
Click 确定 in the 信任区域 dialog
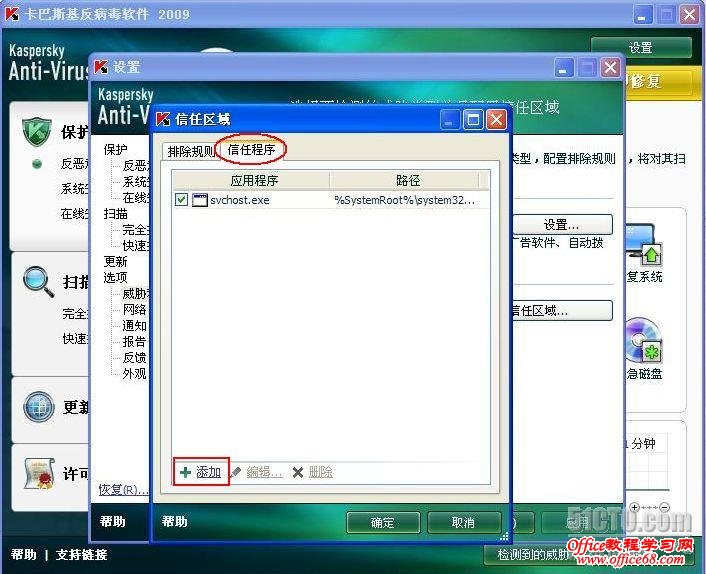coord(383,522)
